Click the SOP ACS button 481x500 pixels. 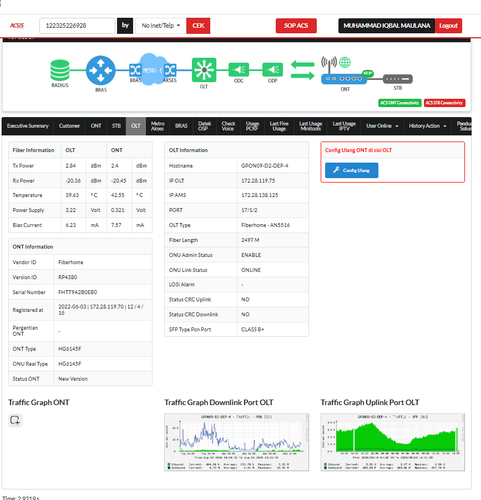[296, 26]
